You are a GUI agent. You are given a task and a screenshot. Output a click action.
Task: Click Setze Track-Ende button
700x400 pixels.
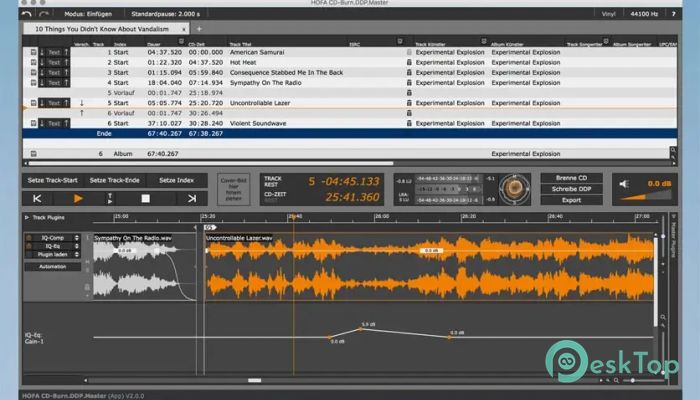[x=114, y=180]
